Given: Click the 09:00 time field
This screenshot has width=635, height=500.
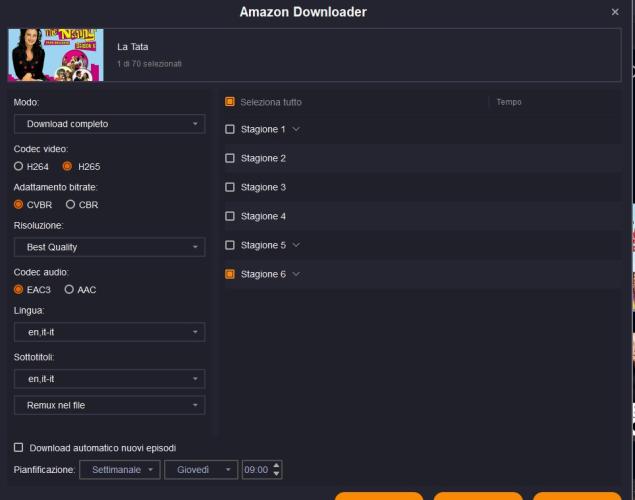Looking at the screenshot, I should coord(256,470).
